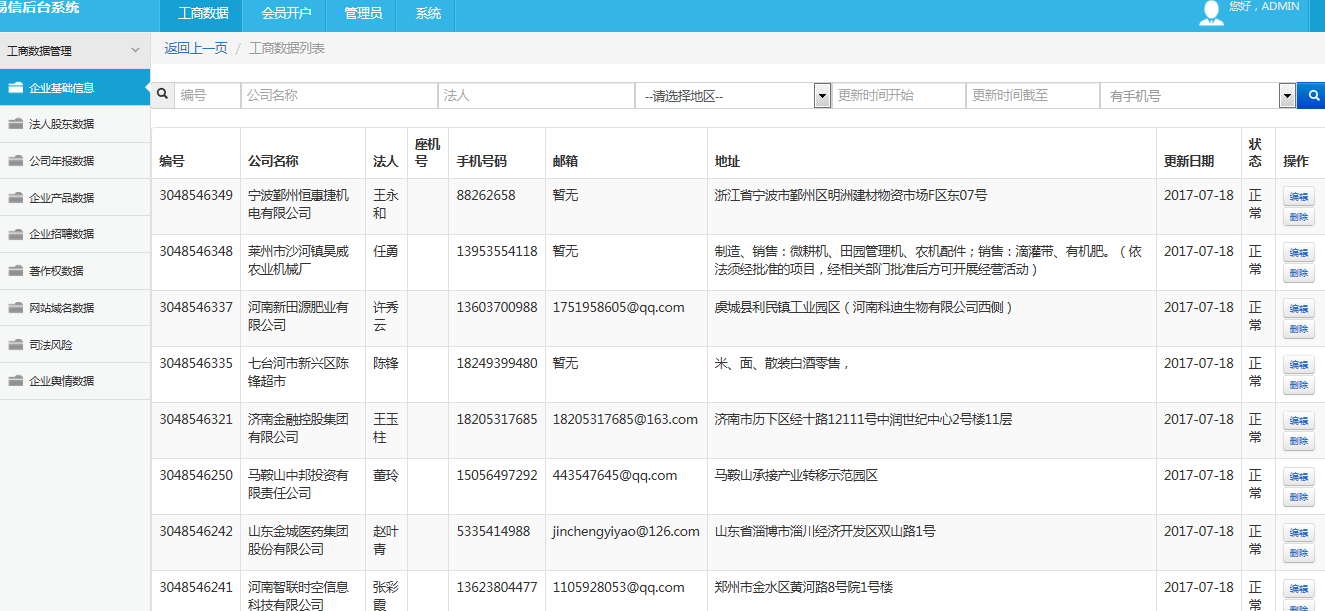The image size is (1325, 611).
Task: Click address 山东省淄博市淄川经济开发区双山路1号
Action: pos(825,531)
